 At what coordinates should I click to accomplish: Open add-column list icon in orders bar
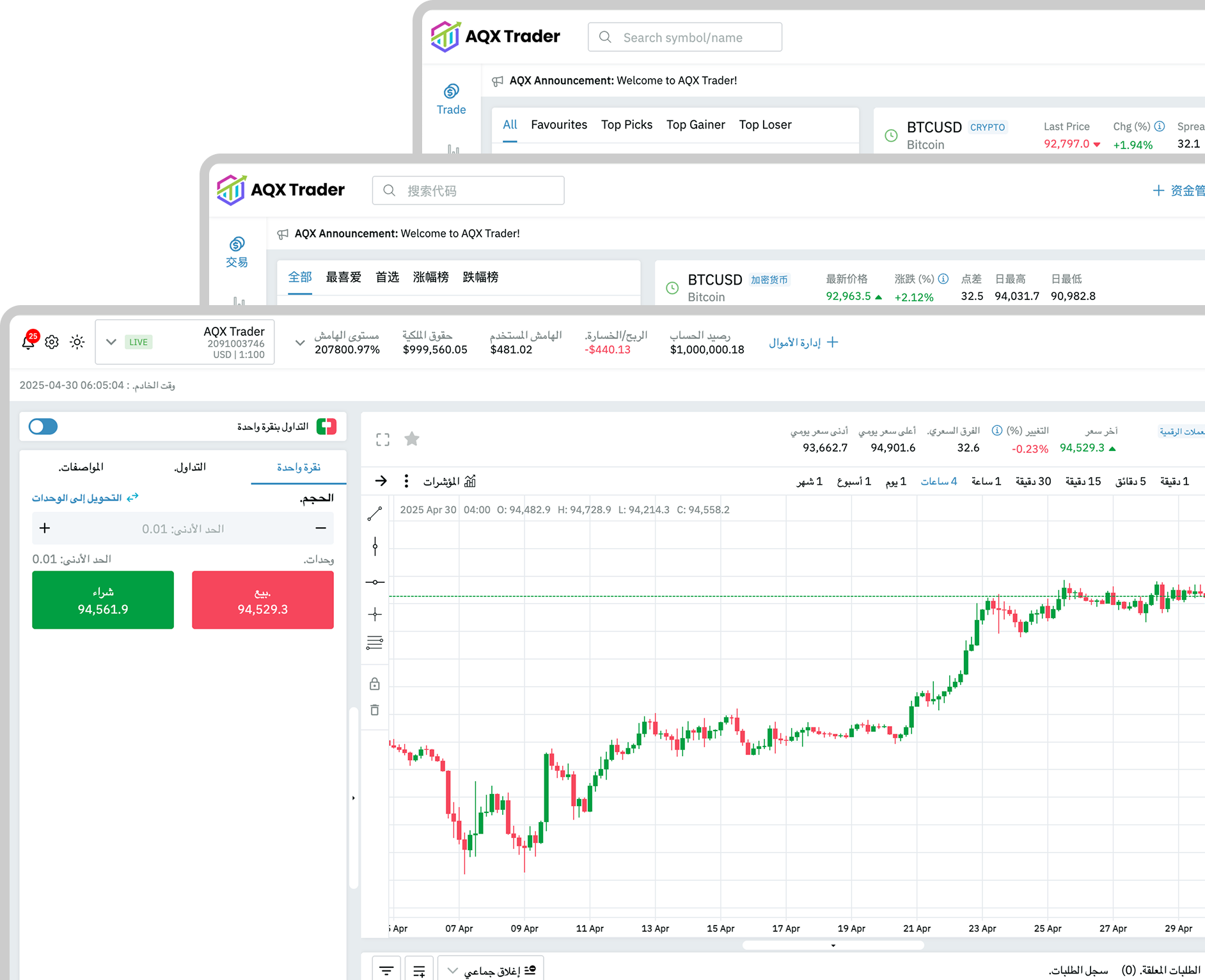pyautogui.click(x=419, y=970)
